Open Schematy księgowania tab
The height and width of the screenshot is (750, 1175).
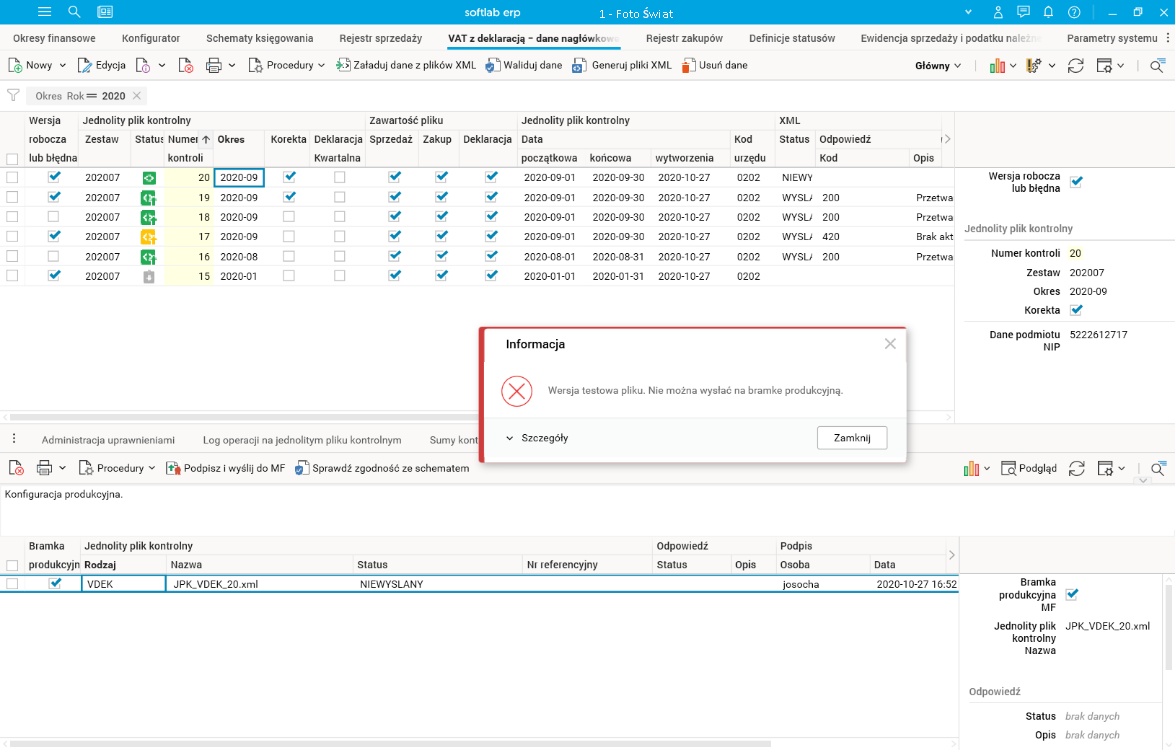coord(259,38)
